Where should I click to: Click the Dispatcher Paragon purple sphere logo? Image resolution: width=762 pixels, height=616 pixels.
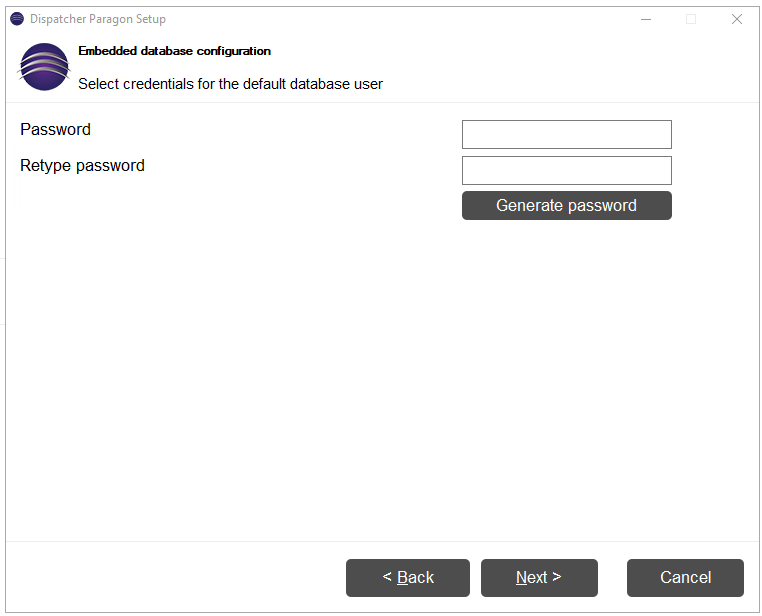pos(44,67)
